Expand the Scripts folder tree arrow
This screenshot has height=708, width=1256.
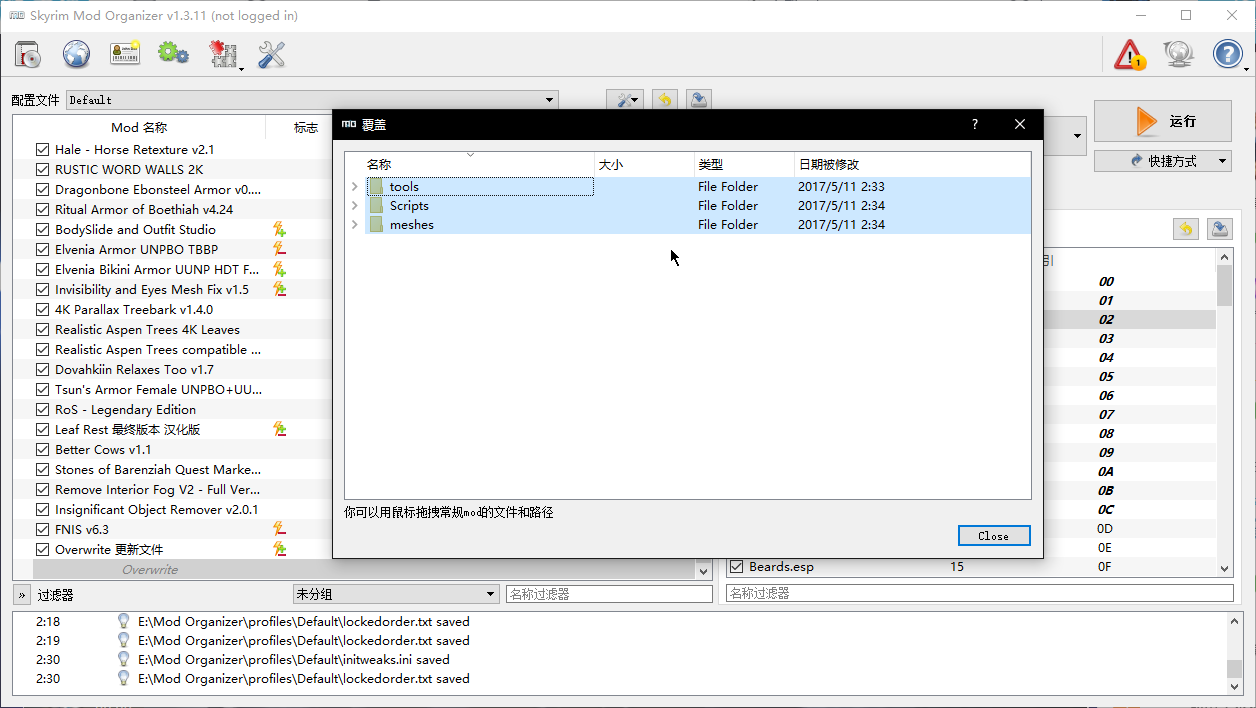(354, 206)
